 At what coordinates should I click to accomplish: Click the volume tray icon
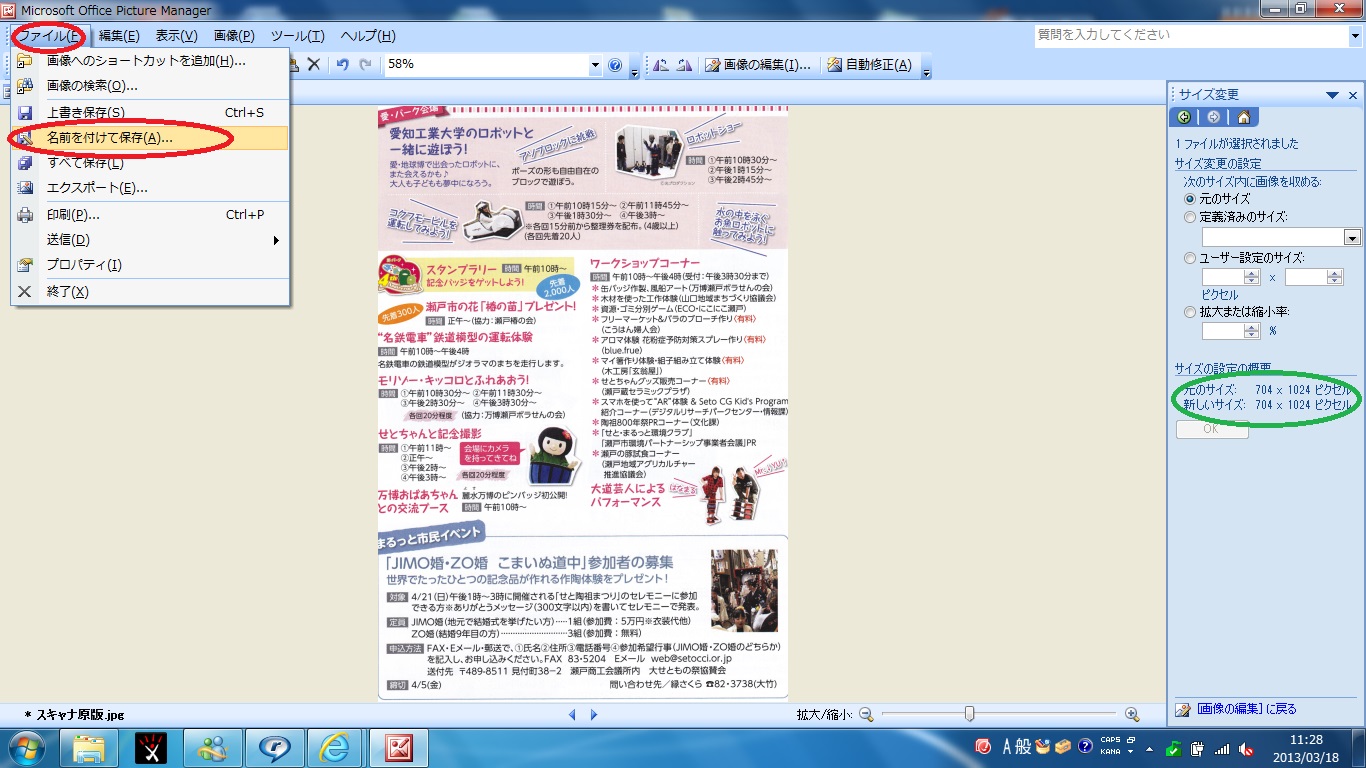point(1248,748)
